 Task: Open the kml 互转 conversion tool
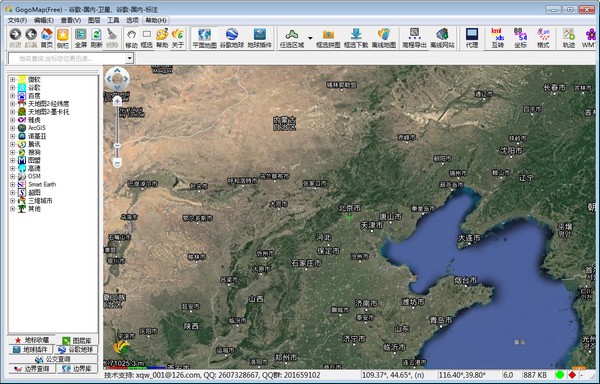tap(497, 38)
